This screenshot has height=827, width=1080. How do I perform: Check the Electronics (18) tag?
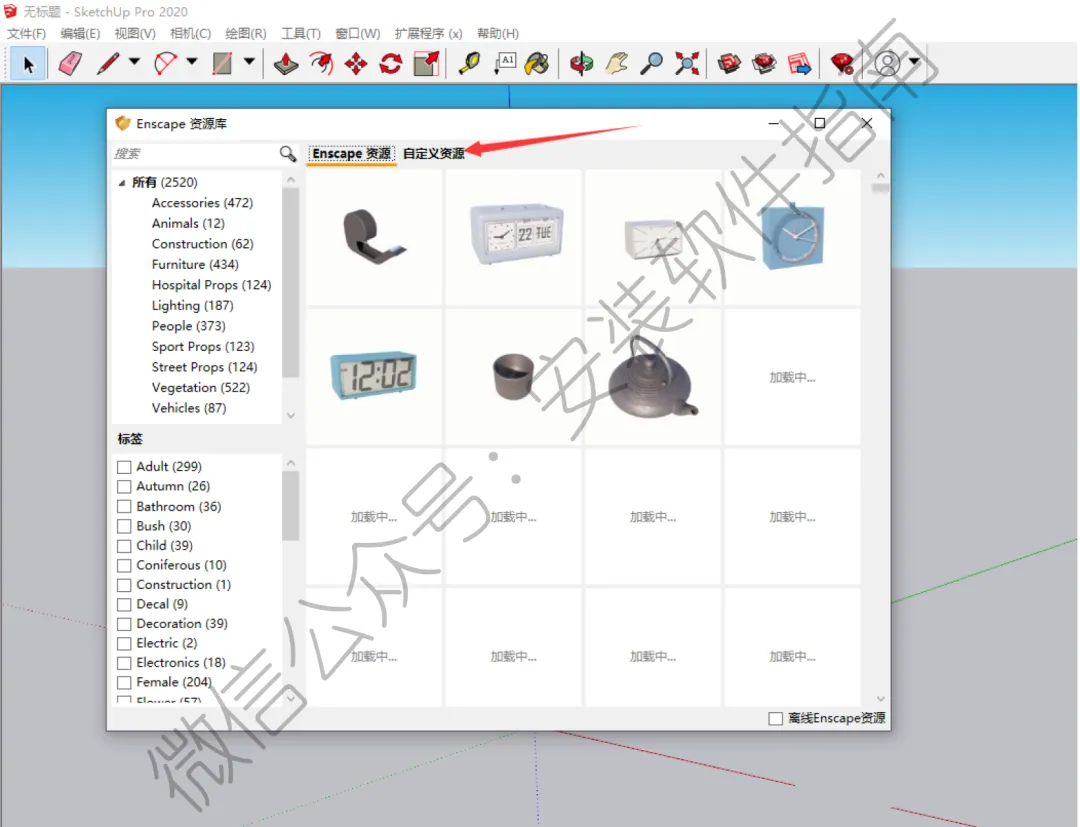coord(124,662)
